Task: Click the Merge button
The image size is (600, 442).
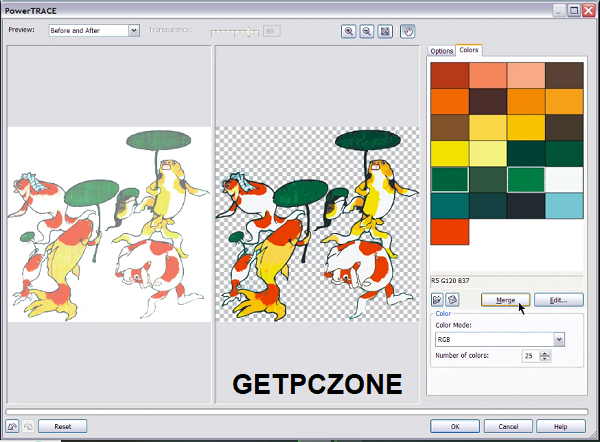Action: tap(505, 300)
